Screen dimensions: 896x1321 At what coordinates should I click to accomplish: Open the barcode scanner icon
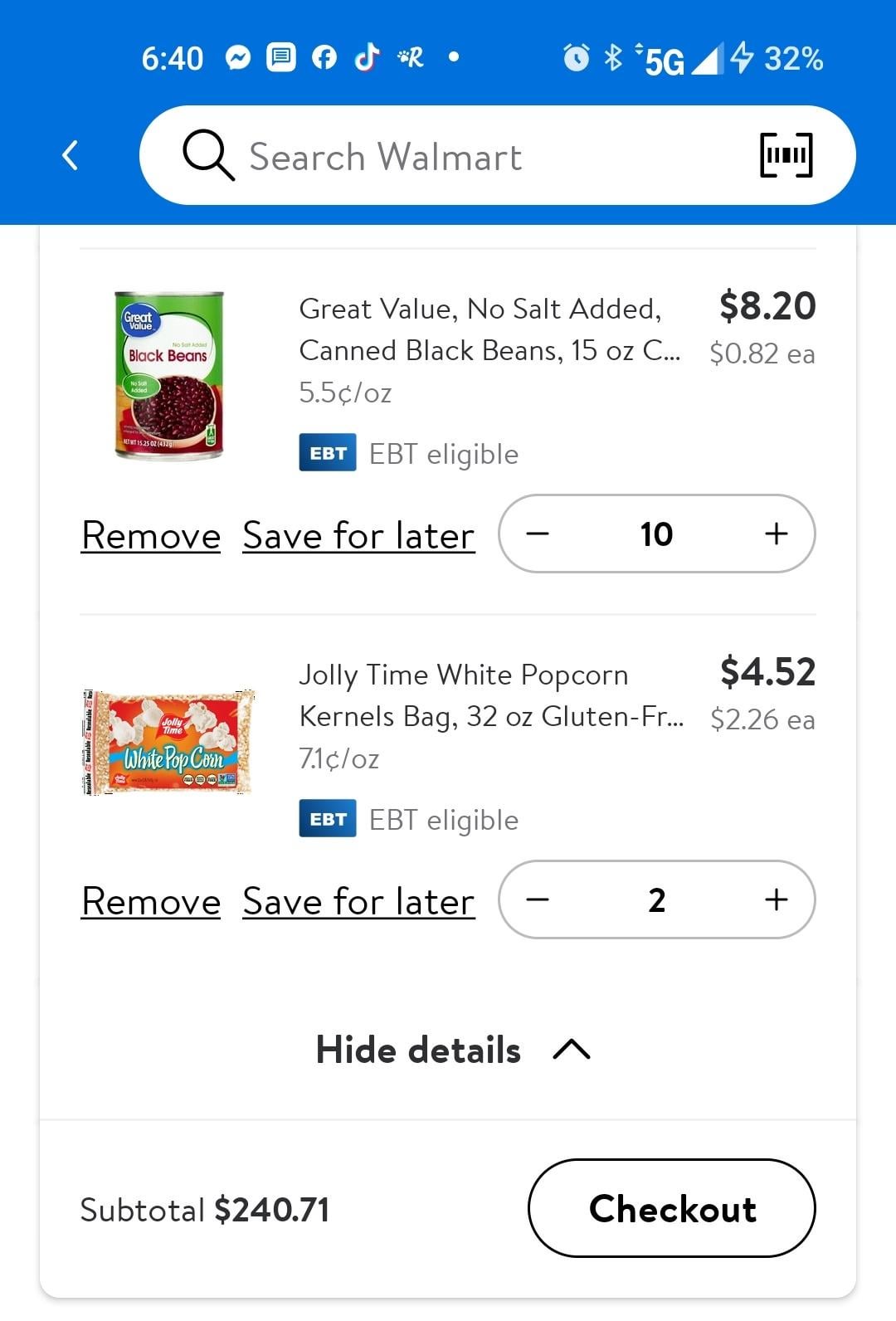click(x=786, y=155)
